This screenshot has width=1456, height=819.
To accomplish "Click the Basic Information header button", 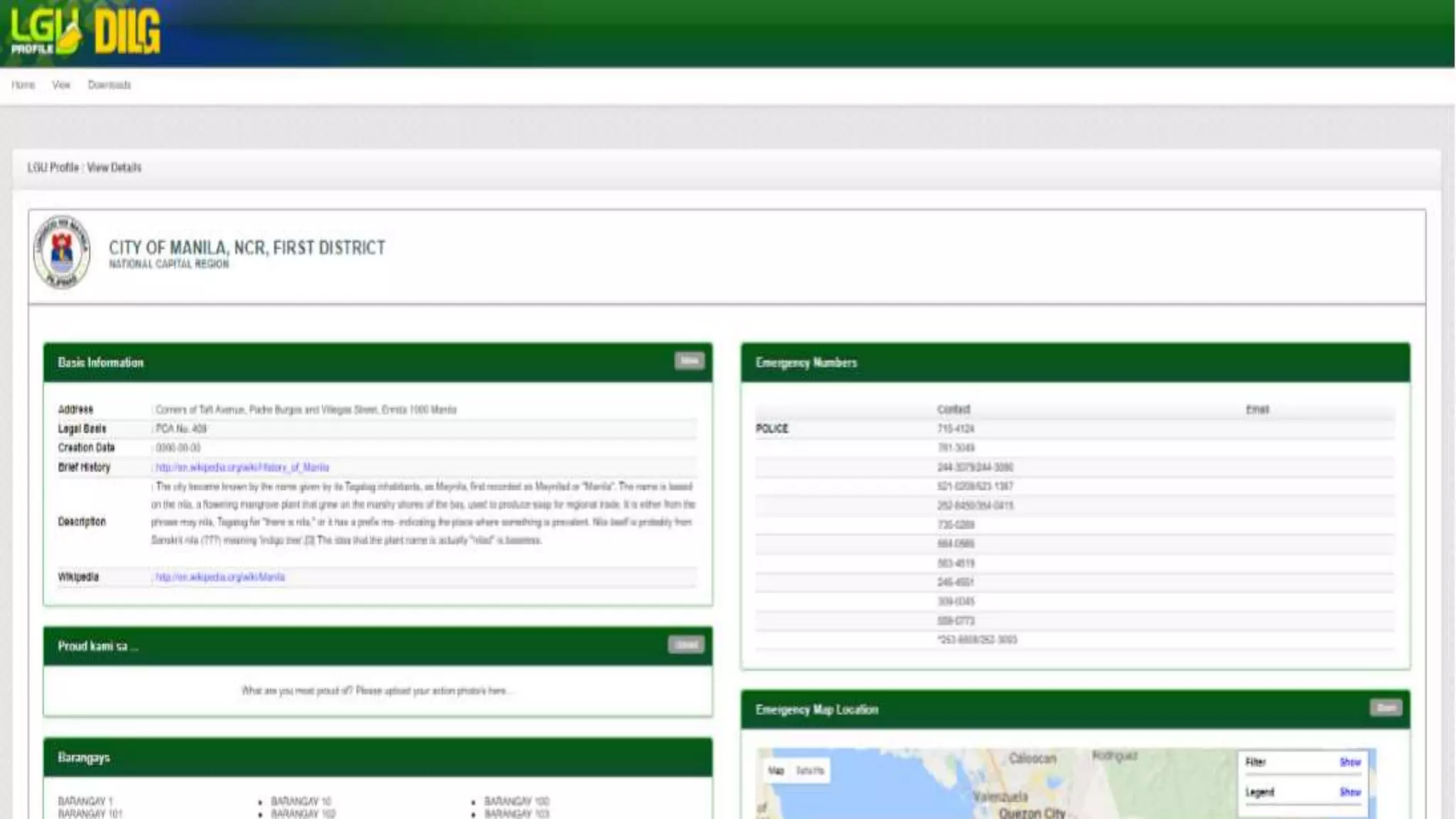I will tap(689, 361).
